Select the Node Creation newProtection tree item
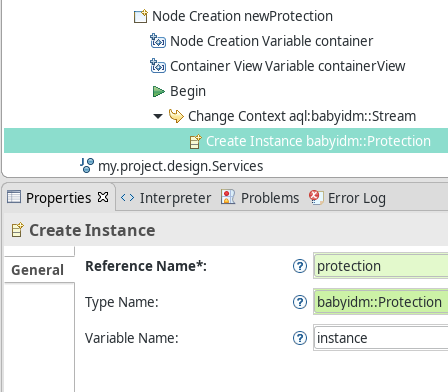Image resolution: width=448 pixels, height=392 pixels. click(243, 16)
